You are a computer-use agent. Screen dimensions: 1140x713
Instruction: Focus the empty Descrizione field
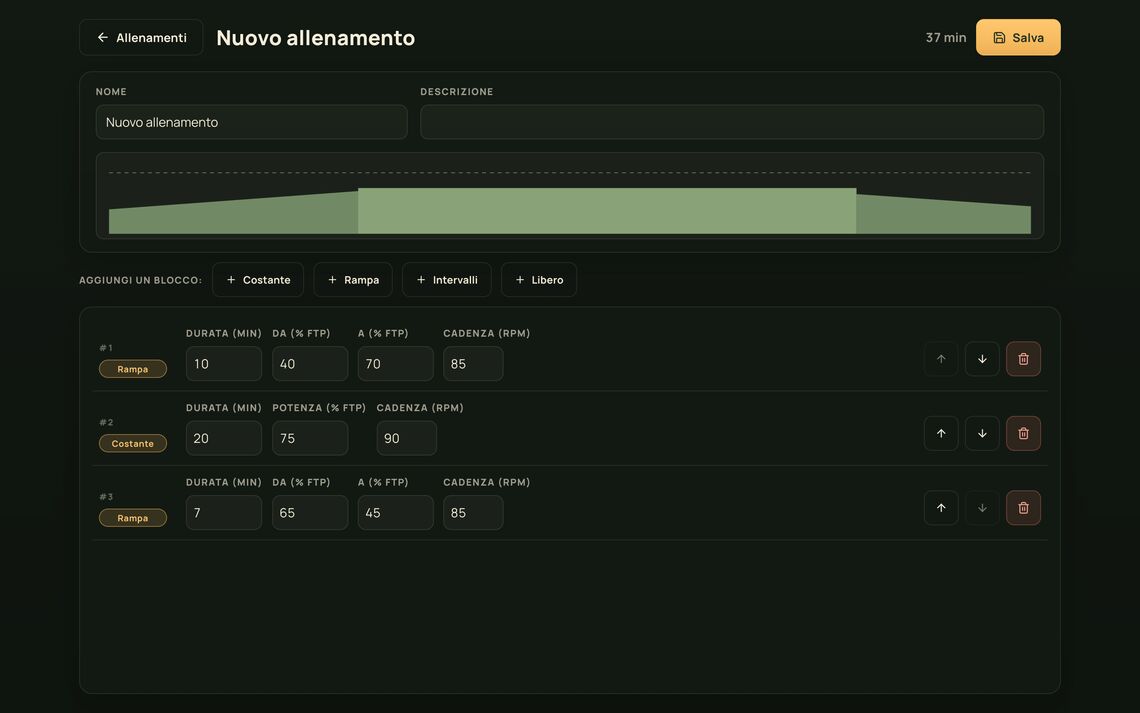[732, 122]
